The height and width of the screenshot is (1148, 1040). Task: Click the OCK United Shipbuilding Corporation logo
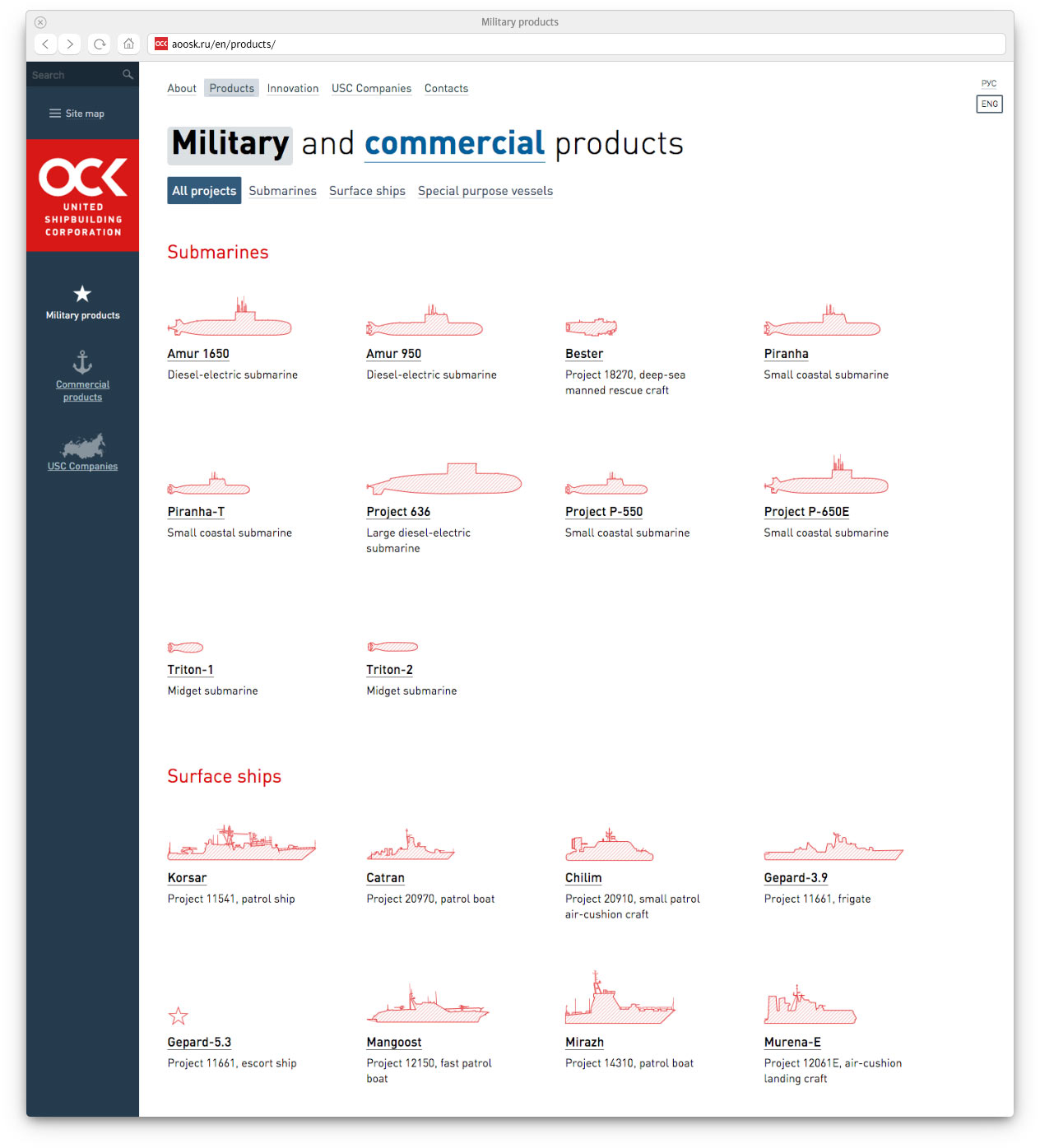click(x=82, y=196)
